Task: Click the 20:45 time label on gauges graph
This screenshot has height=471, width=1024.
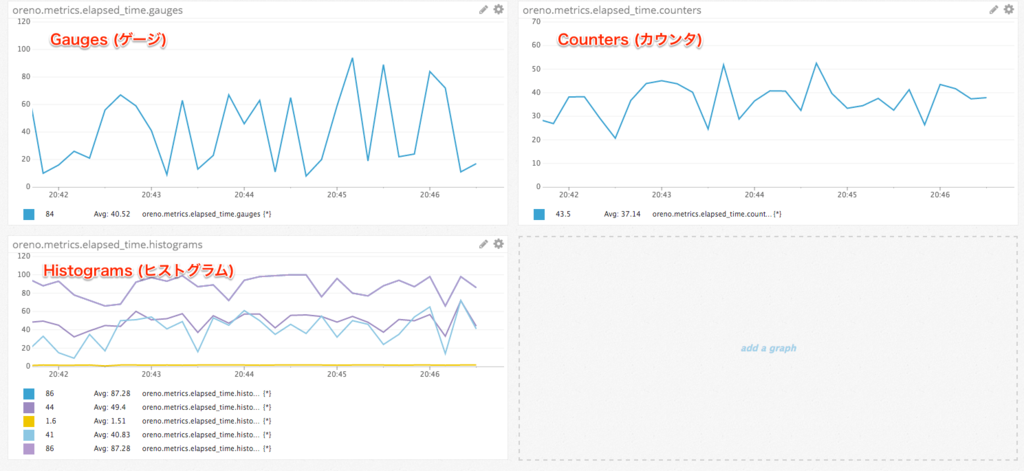Action: click(337, 195)
